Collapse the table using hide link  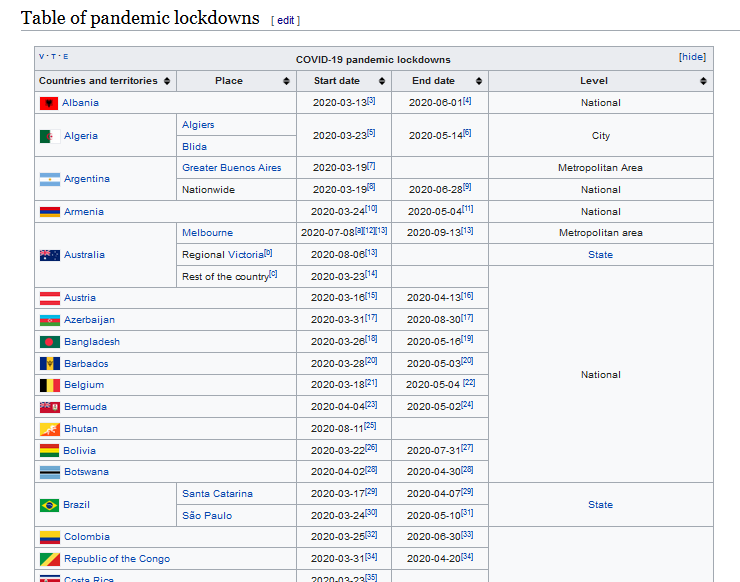[x=692, y=57]
